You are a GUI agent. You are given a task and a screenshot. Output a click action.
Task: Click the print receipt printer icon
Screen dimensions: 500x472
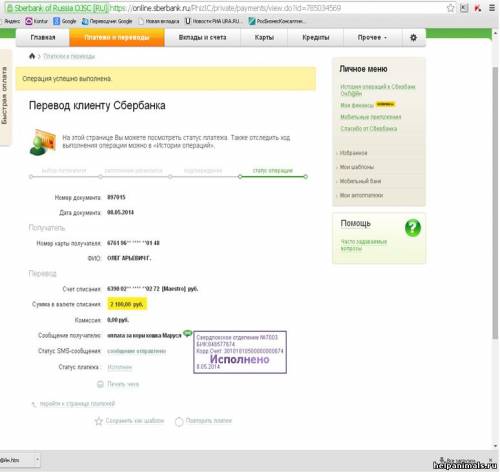click(100, 384)
